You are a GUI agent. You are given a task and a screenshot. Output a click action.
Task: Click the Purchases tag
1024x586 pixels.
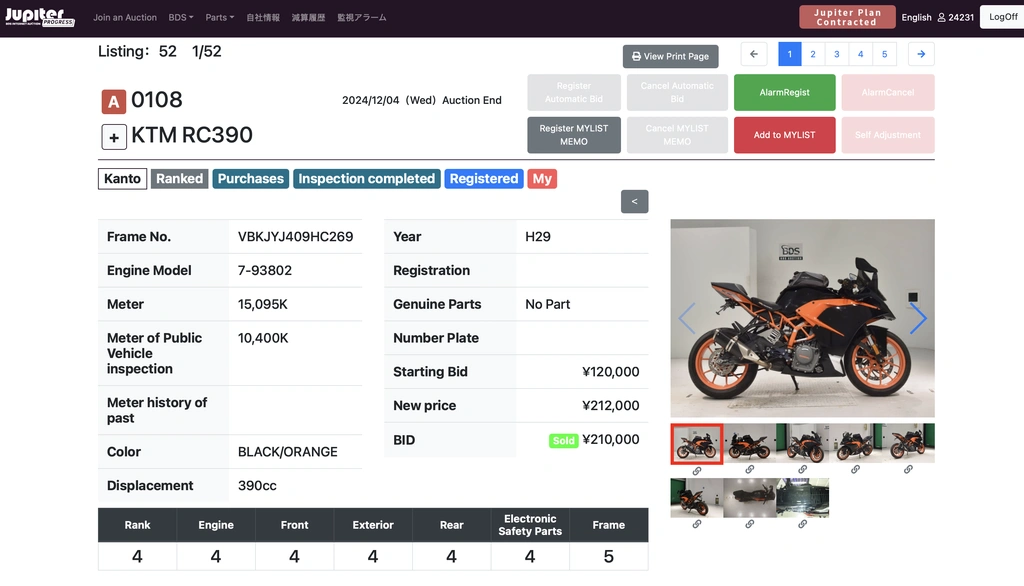point(251,178)
